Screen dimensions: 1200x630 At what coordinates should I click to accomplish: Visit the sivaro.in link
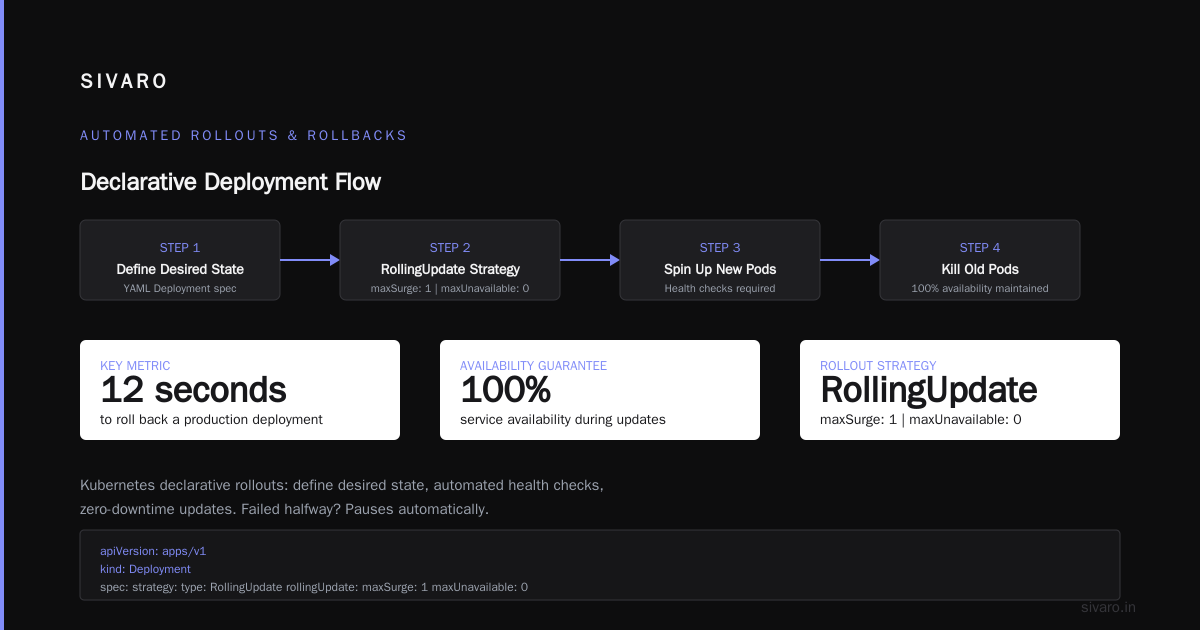coord(1109,607)
